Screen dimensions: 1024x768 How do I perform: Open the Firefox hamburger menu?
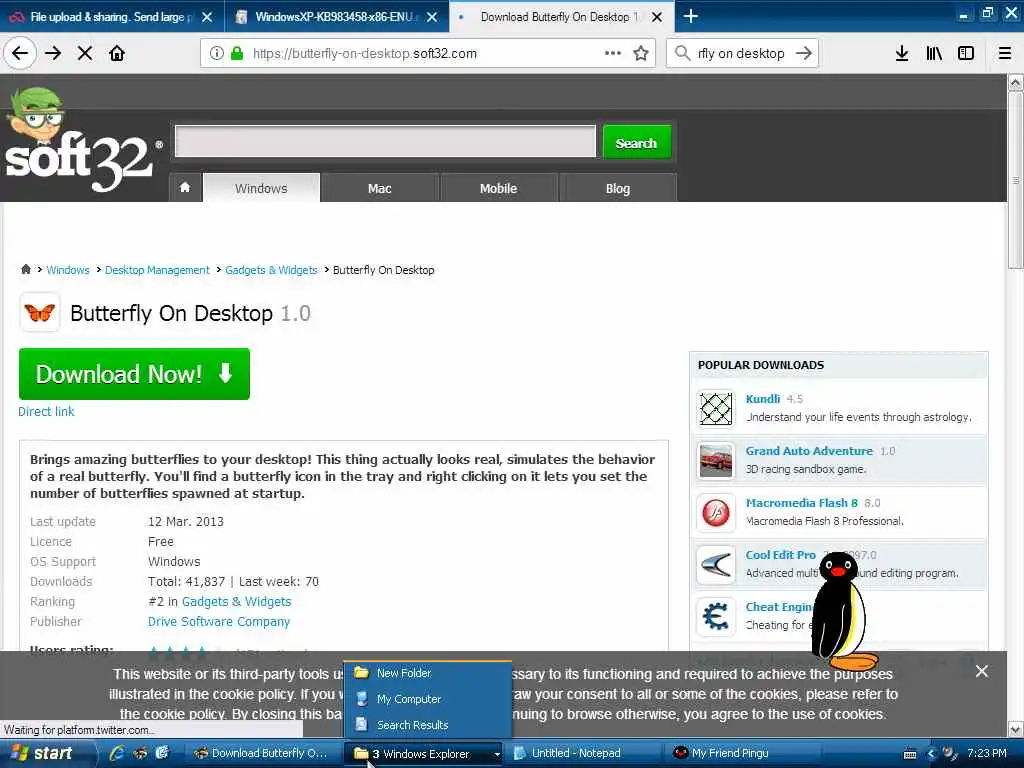1005,53
